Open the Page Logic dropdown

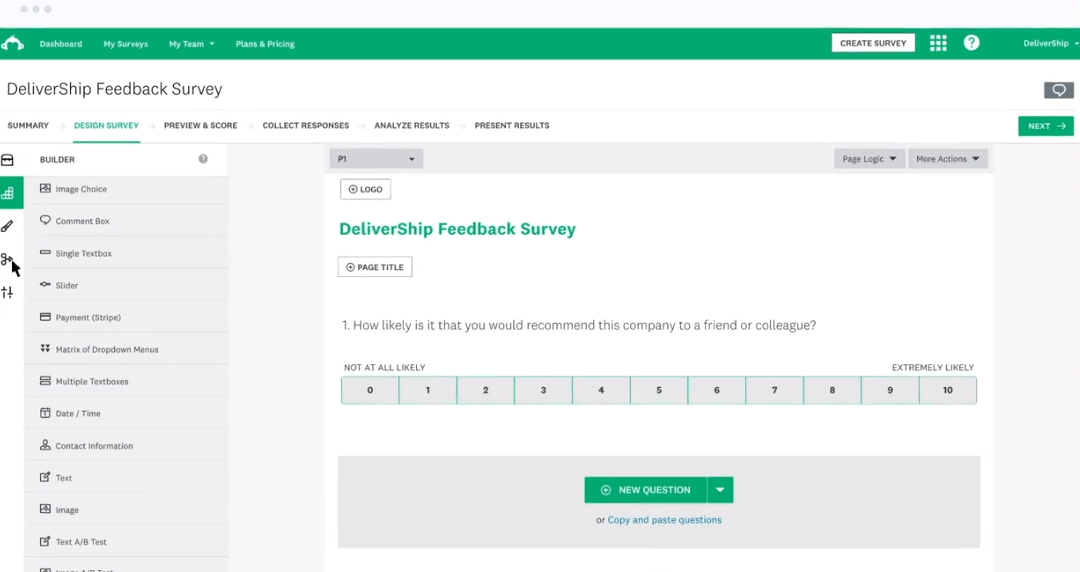pos(869,159)
